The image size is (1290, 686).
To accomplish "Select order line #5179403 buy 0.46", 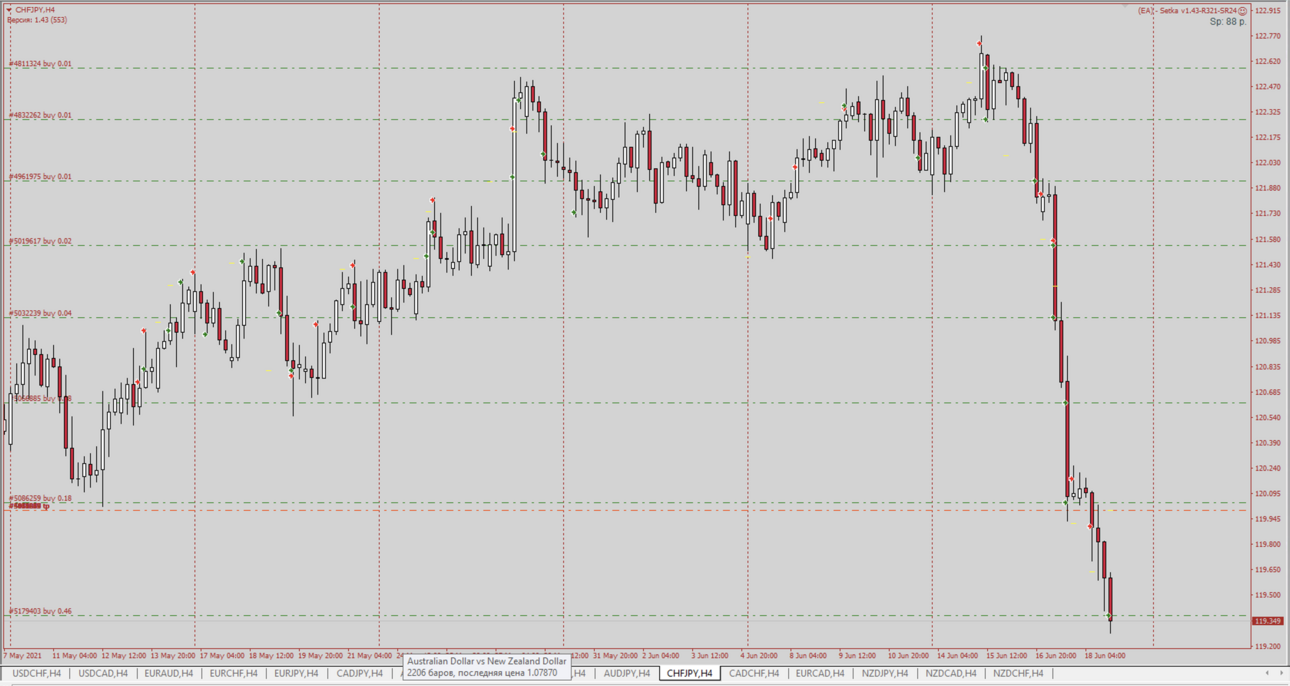I will [40, 611].
